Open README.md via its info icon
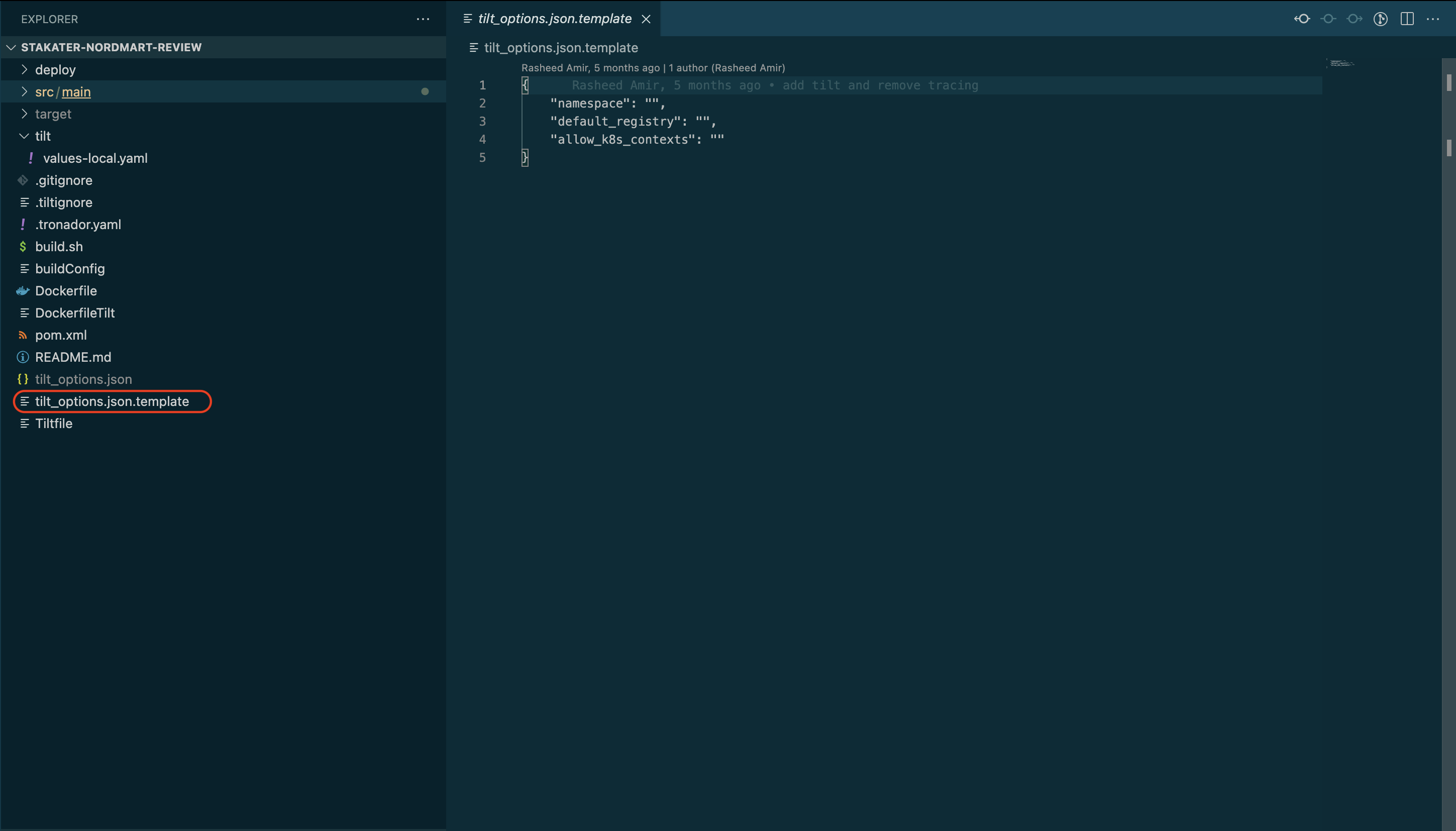Screen dimensions: 1456x831 (23, 357)
